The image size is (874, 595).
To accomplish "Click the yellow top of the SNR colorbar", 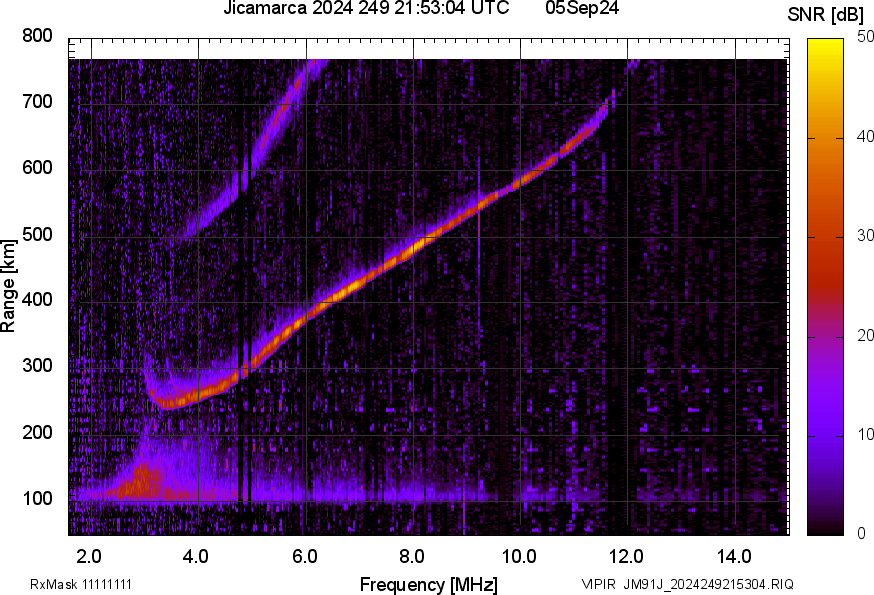I will pyautogui.click(x=825, y=44).
